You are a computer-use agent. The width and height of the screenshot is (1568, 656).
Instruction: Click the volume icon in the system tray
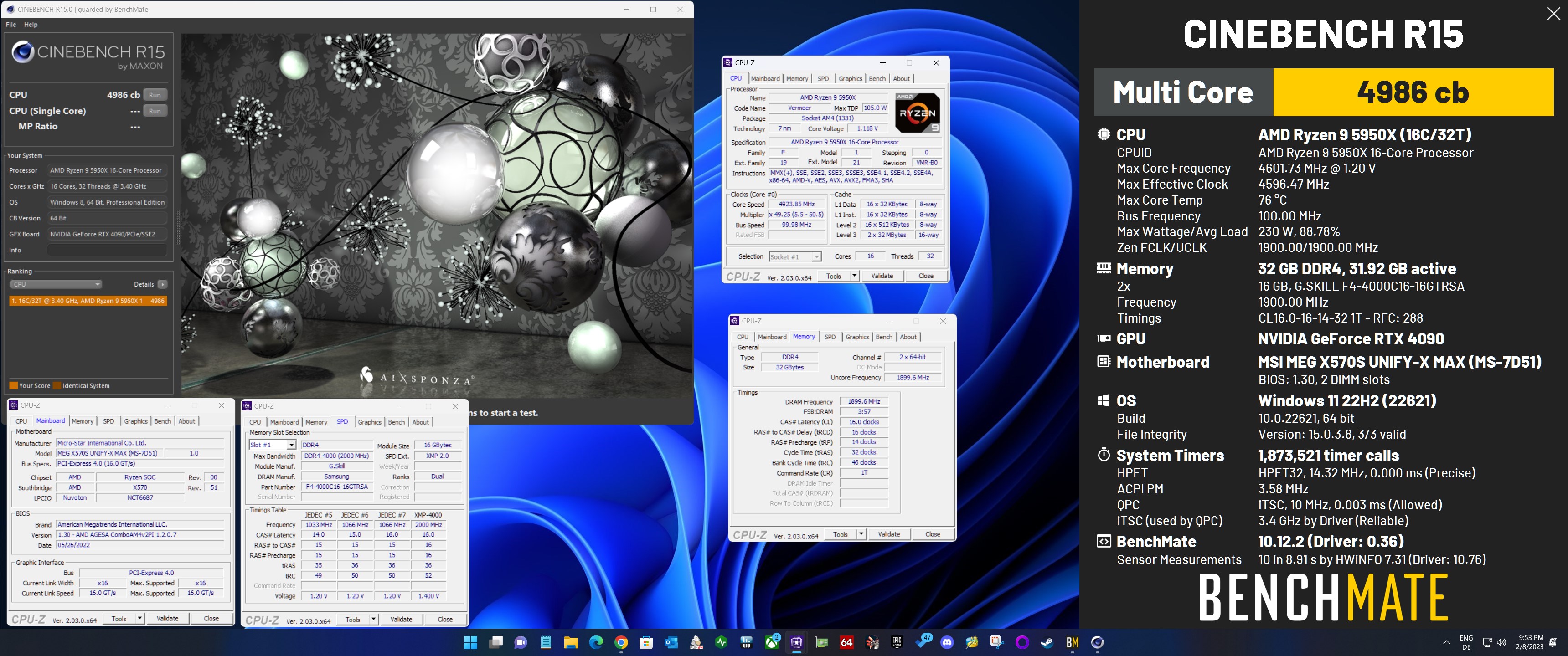tap(1501, 642)
